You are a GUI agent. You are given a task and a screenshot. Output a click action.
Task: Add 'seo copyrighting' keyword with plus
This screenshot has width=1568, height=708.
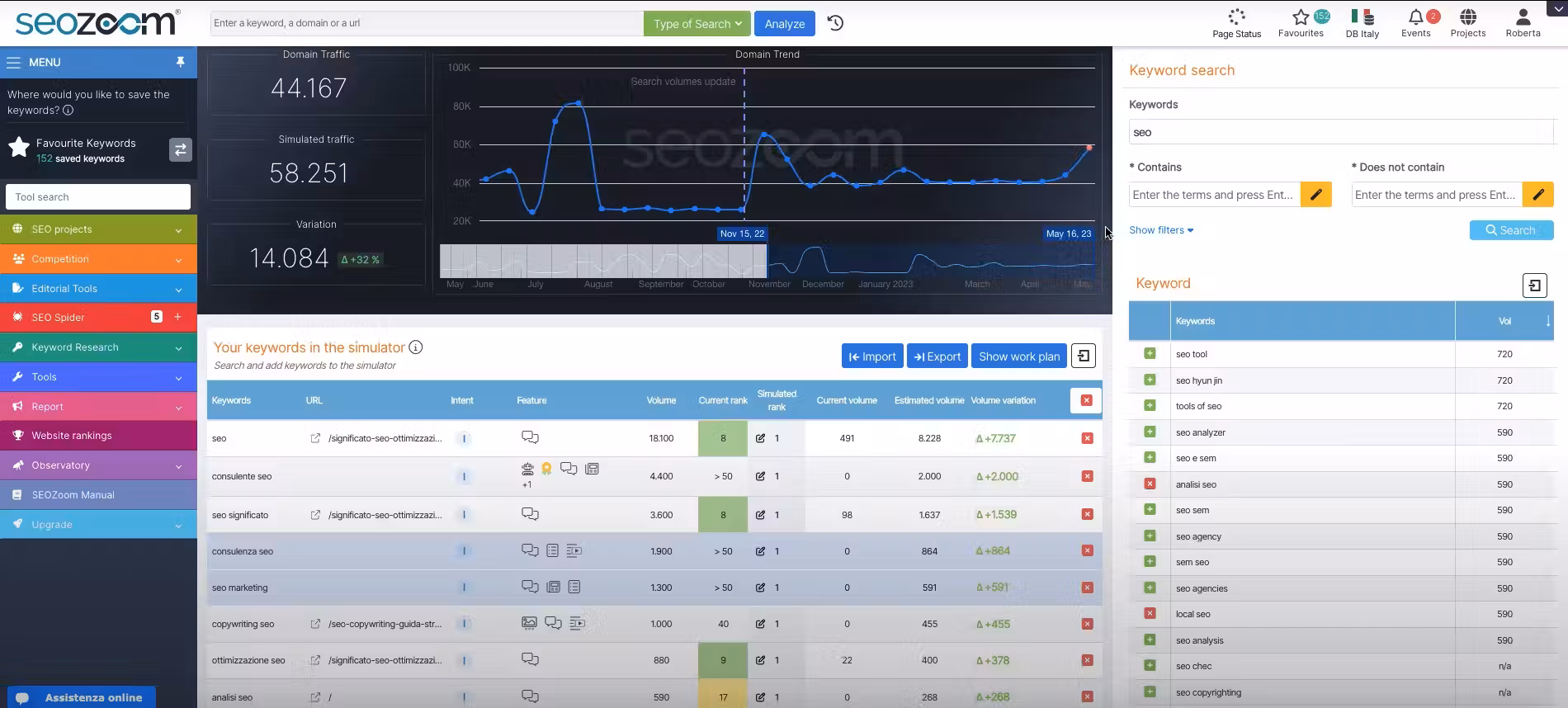point(1150,691)
